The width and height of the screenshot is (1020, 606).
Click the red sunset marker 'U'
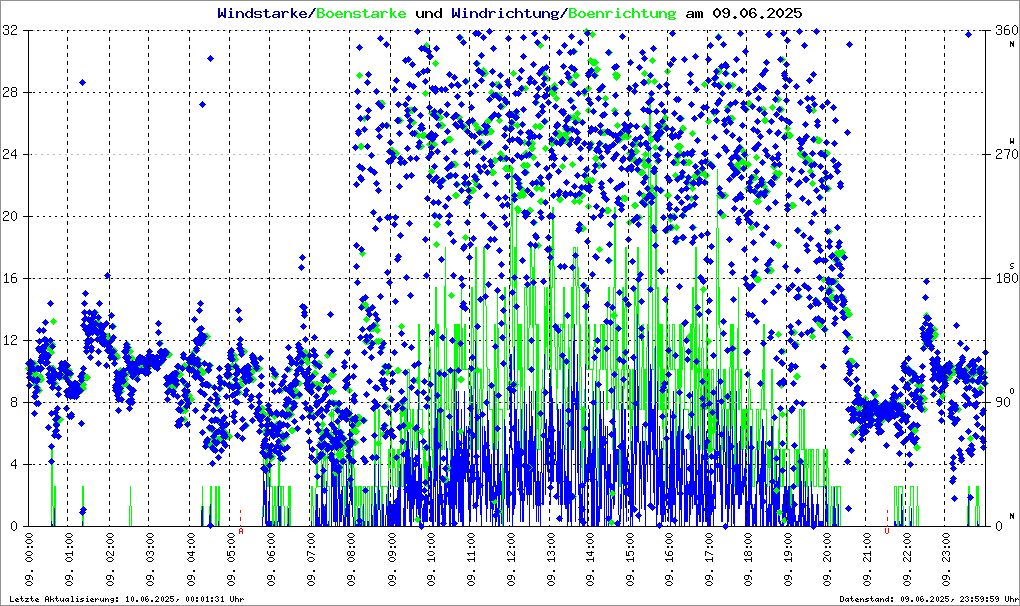coord(887,531)
